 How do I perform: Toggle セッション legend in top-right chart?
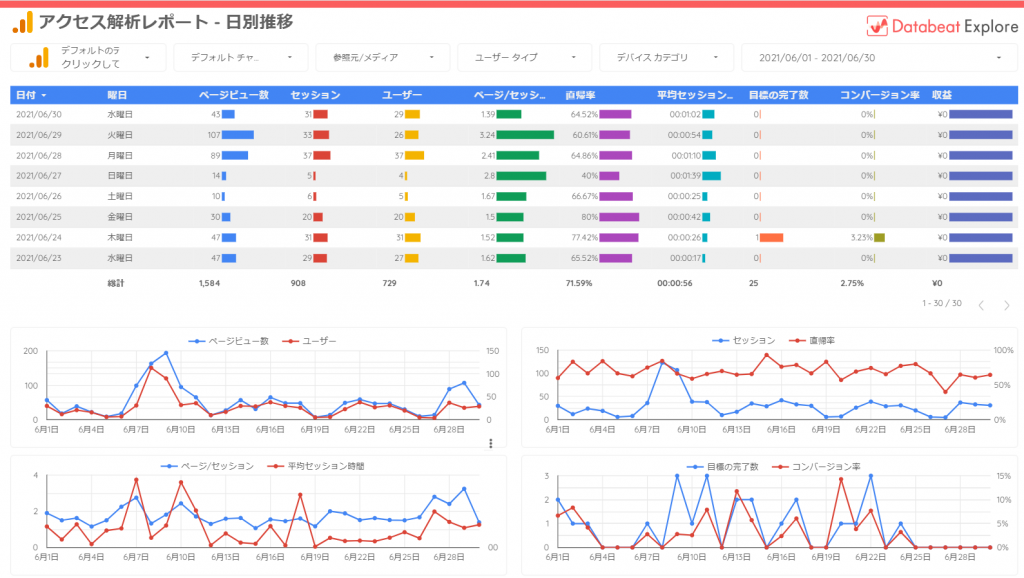click(743, 340)
